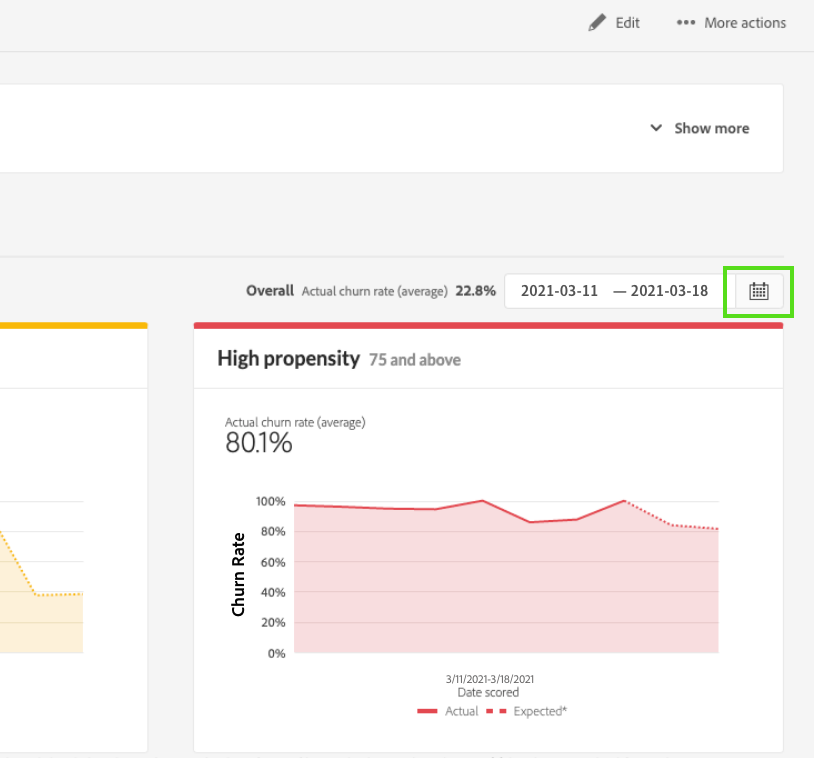
Task: Click the three-dot More actions icon
Action: [x=686, y=23]
